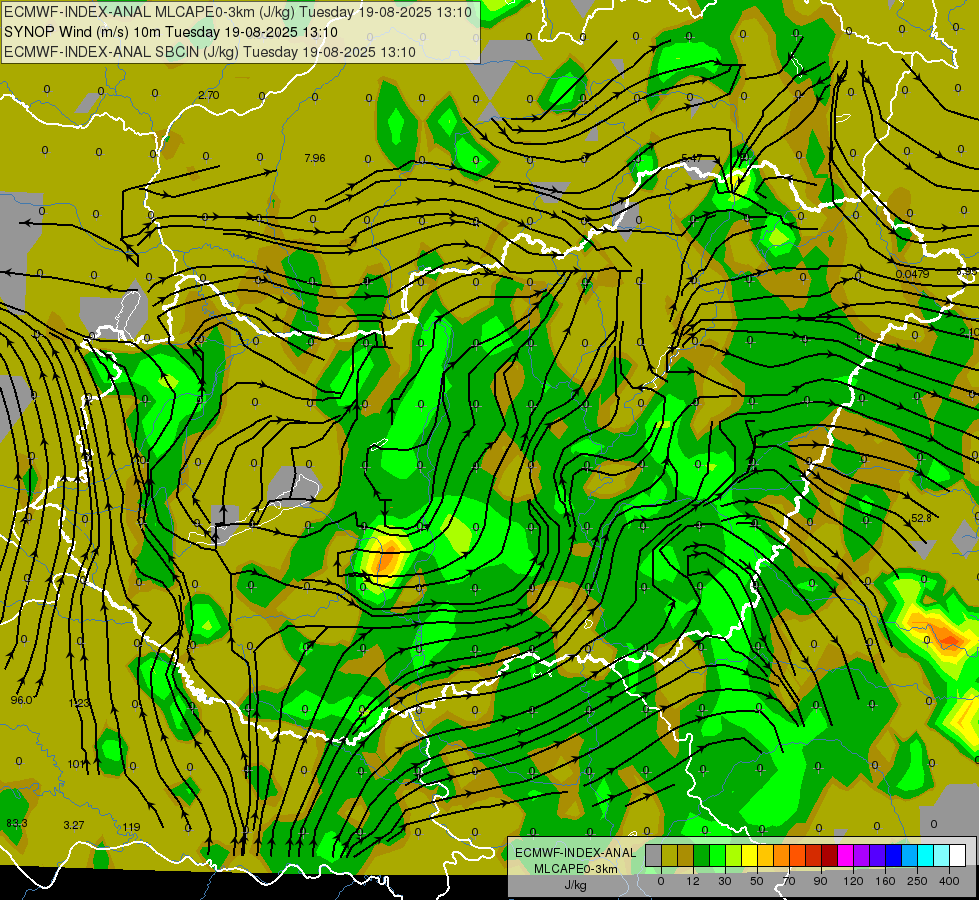Click the SBCIN title line at top
Screen dimensions: 979x900
tap(210, 52)
